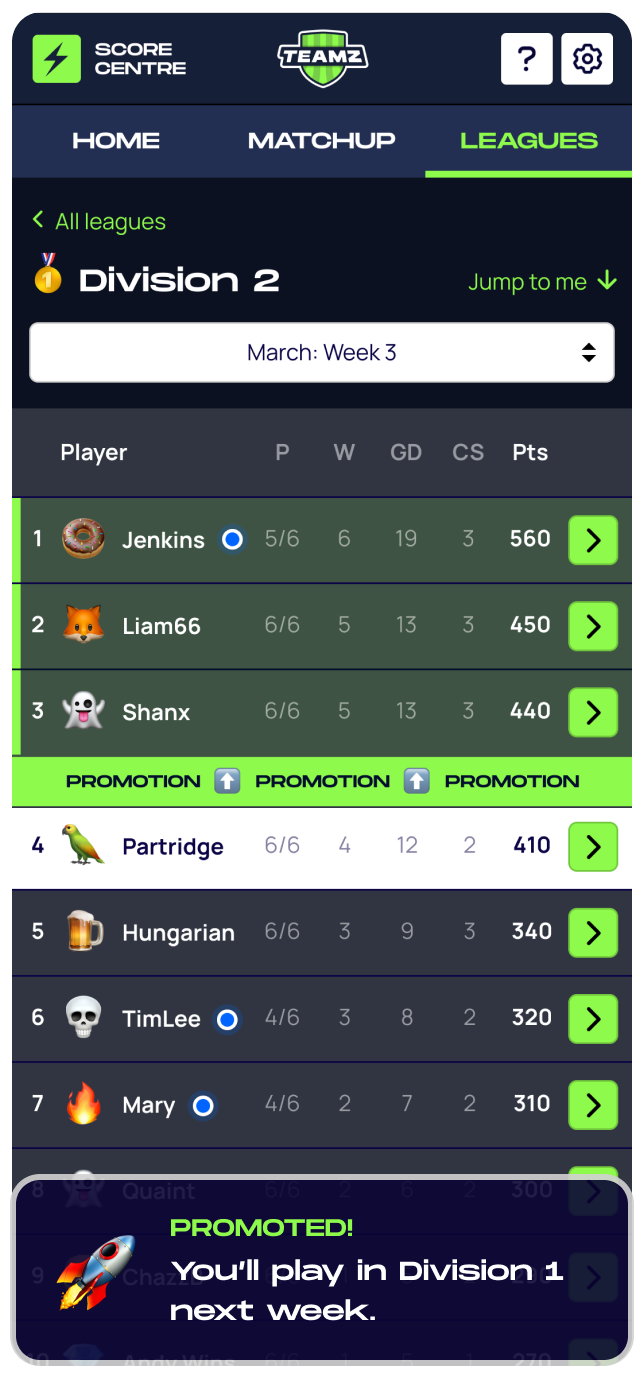Expand Hungarian's row with green arrow
Viewport: 644px width, 1380px height.
tap(593, 933)
